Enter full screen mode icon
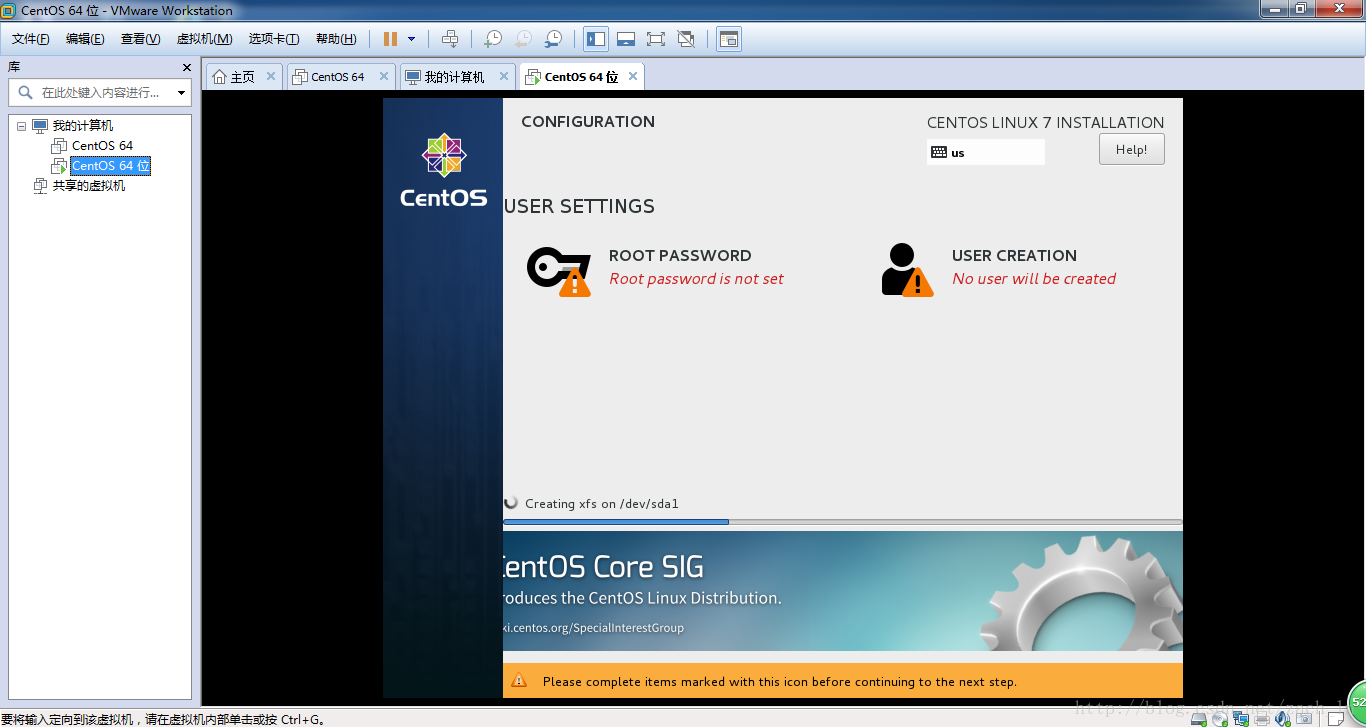Screen dimensions: 1366x728 click(x=656, y=39)
